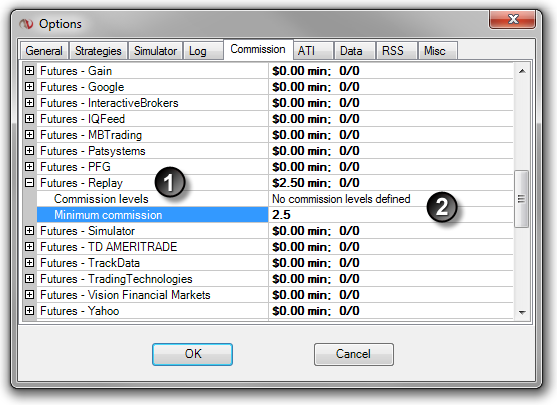This screenshot has width=557, height=405.
Task: Click 'No commission levels defined' value
Action: [341, 199]
